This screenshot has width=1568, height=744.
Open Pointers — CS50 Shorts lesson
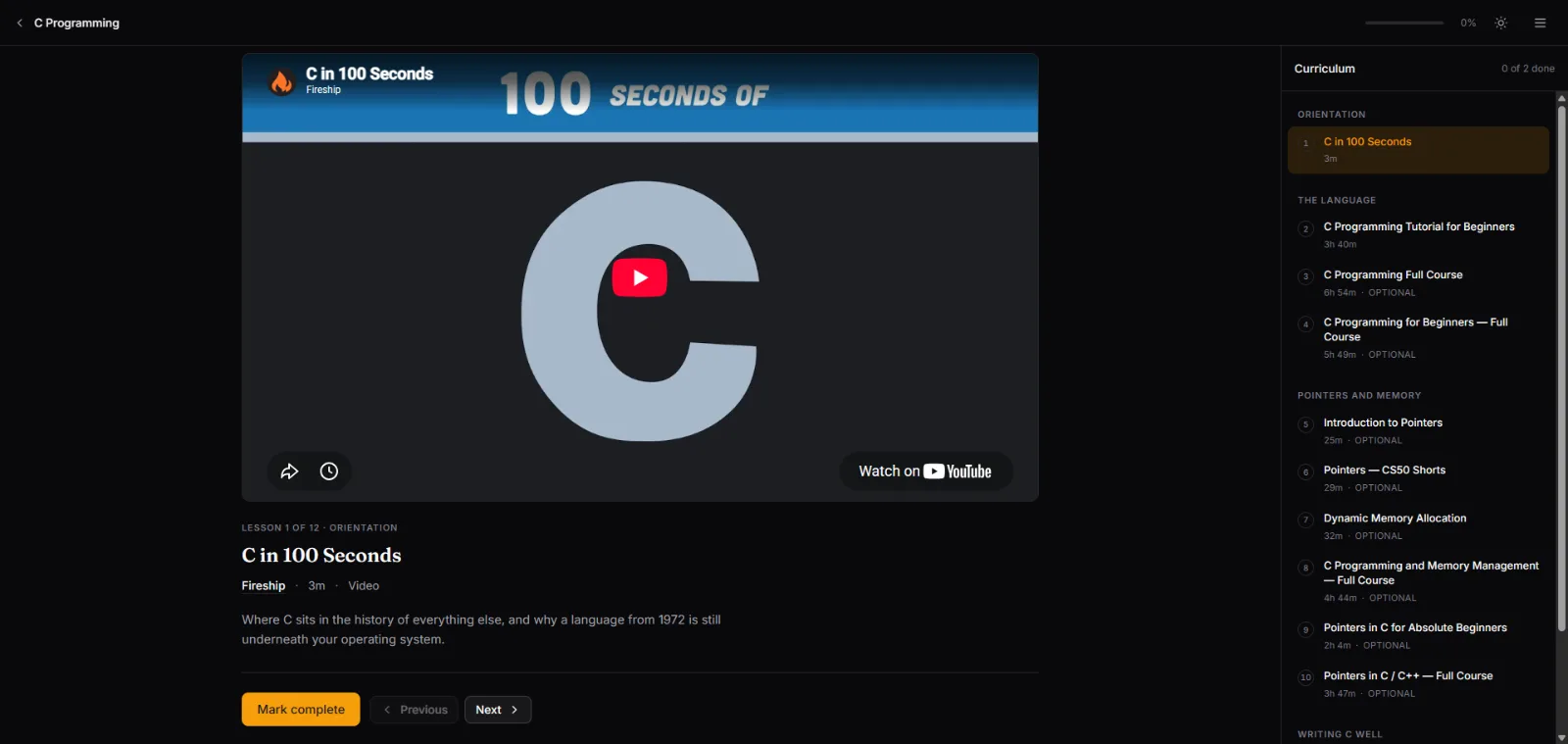[1418, 478]
